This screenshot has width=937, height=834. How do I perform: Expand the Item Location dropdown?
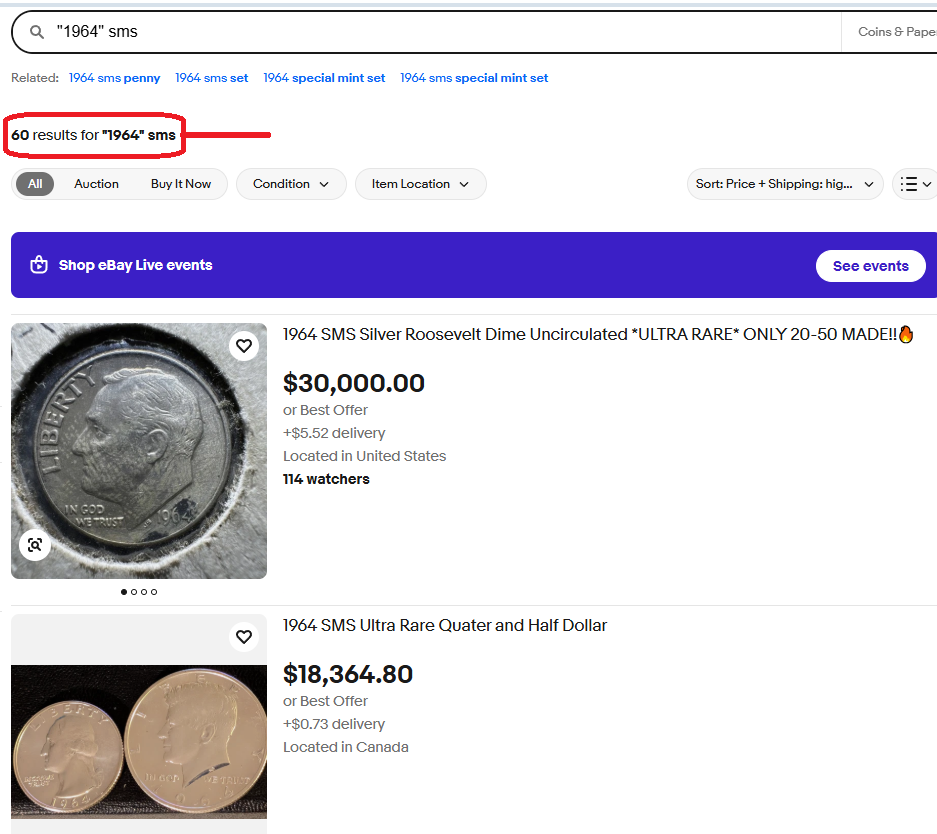421,184
